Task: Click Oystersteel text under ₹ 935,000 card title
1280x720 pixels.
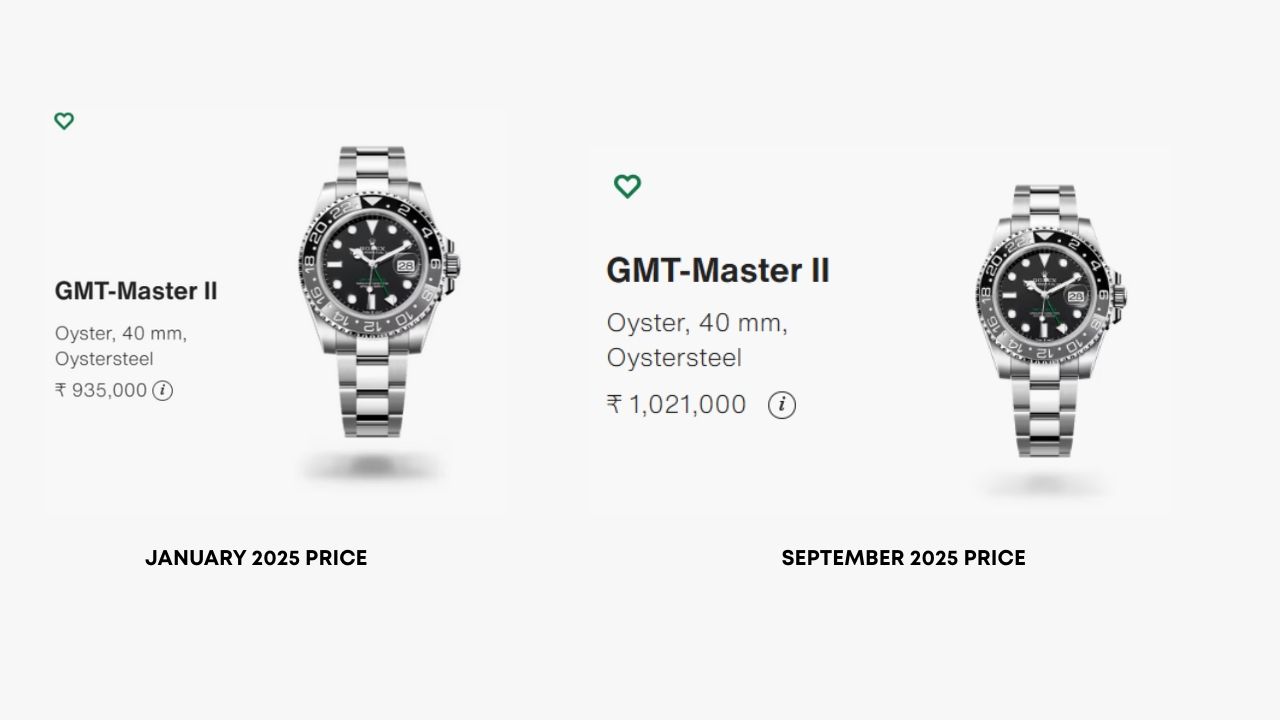Action: pyautogui.click(x=104, y=359)
